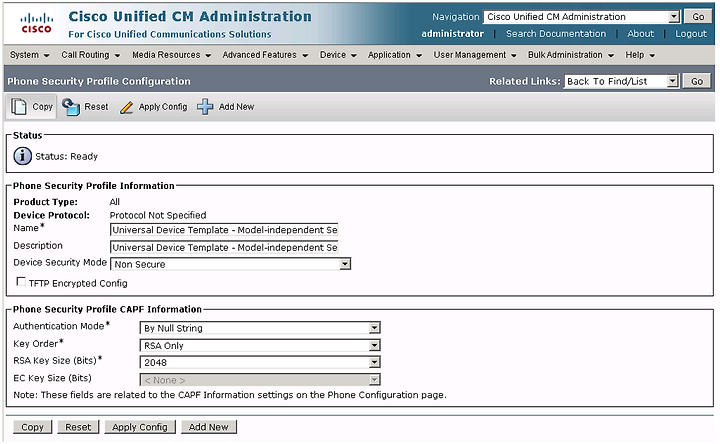Click the About link
Image resolution: width=720 pixels, height=444 pixels.
pos(640,34)
